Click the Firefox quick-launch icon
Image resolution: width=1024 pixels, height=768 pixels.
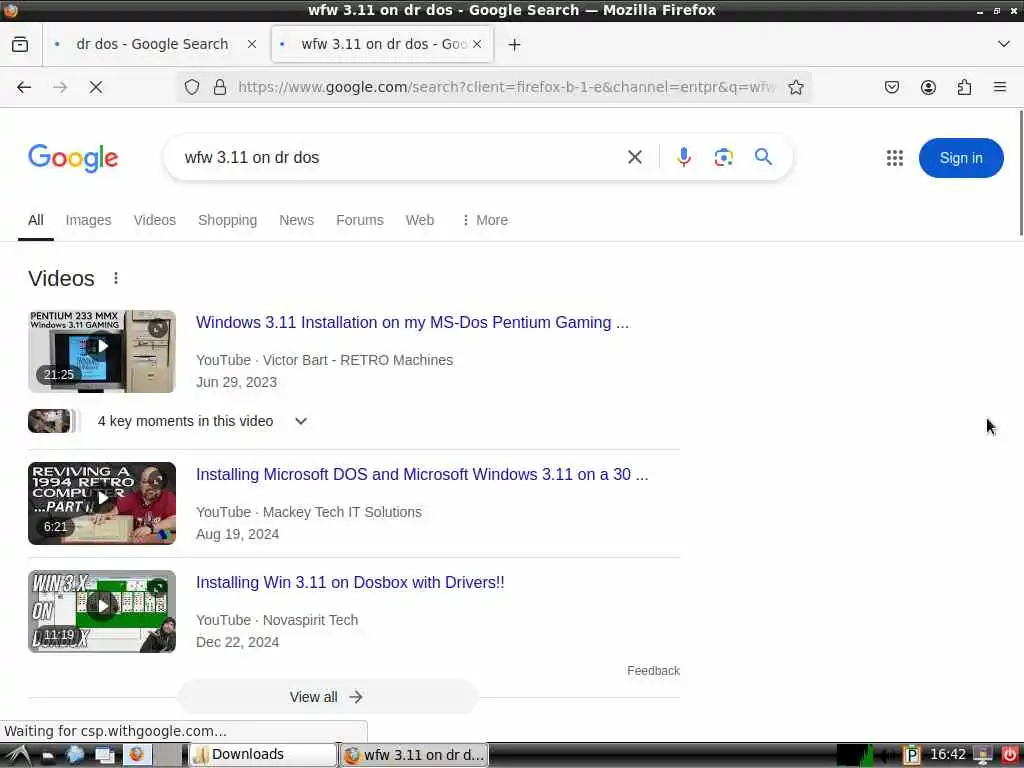tap(136, 755)
